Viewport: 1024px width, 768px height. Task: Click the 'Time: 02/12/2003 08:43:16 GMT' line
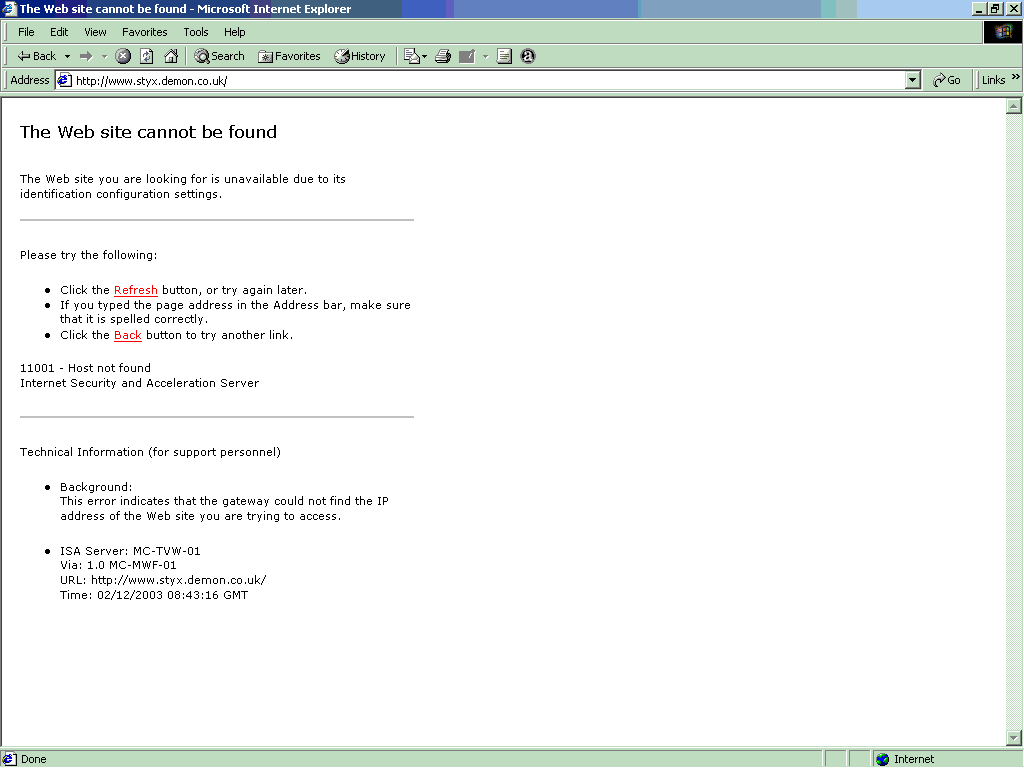[154, 595]
